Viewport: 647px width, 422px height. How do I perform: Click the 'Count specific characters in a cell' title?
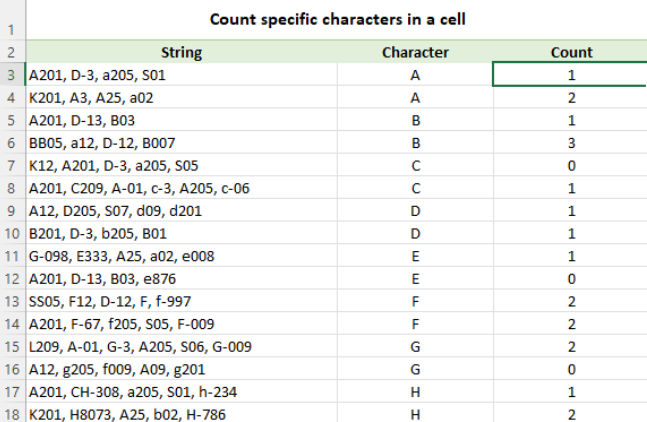(338, 19)
